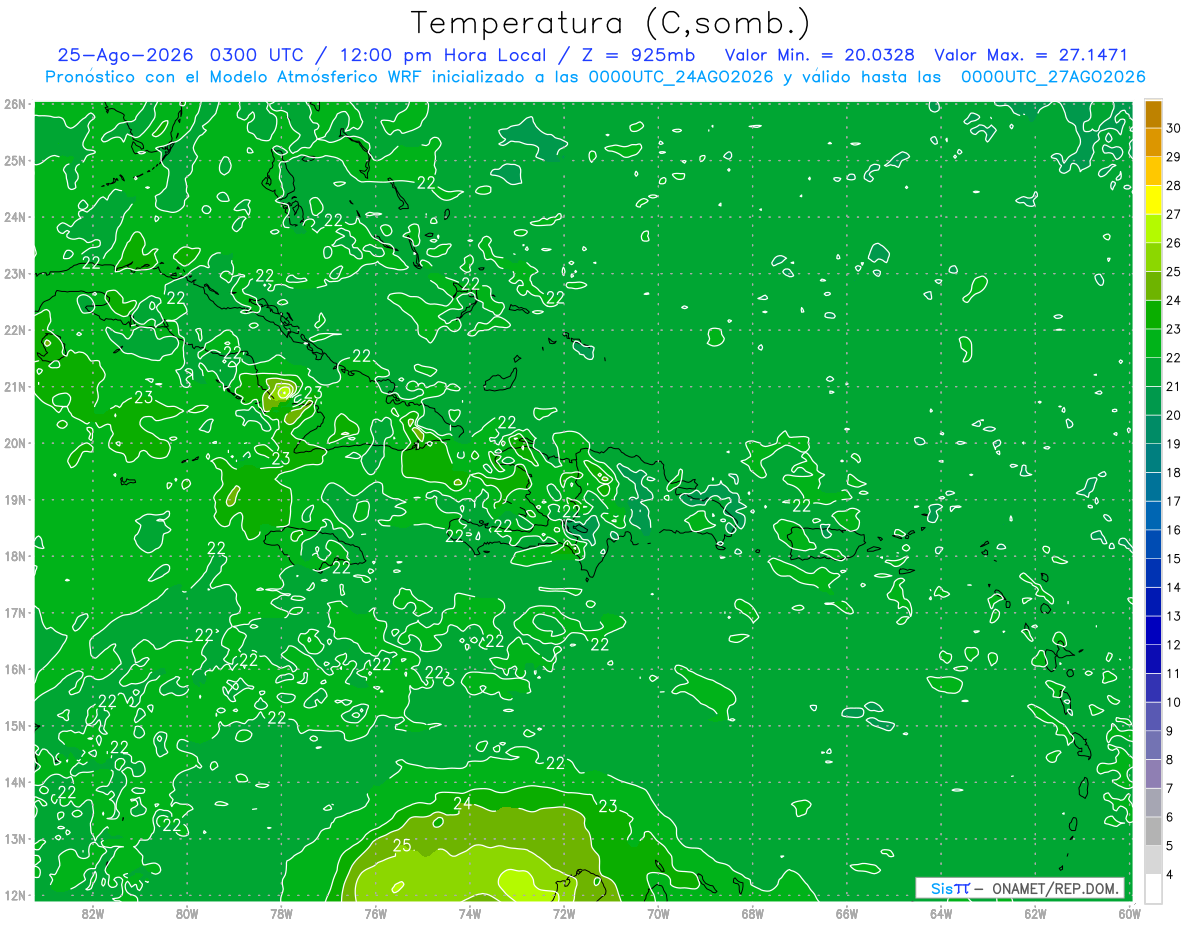Click the '24N' latitude axis label
This screenshot has width=1200, height=927.
(x=14, y=217)
